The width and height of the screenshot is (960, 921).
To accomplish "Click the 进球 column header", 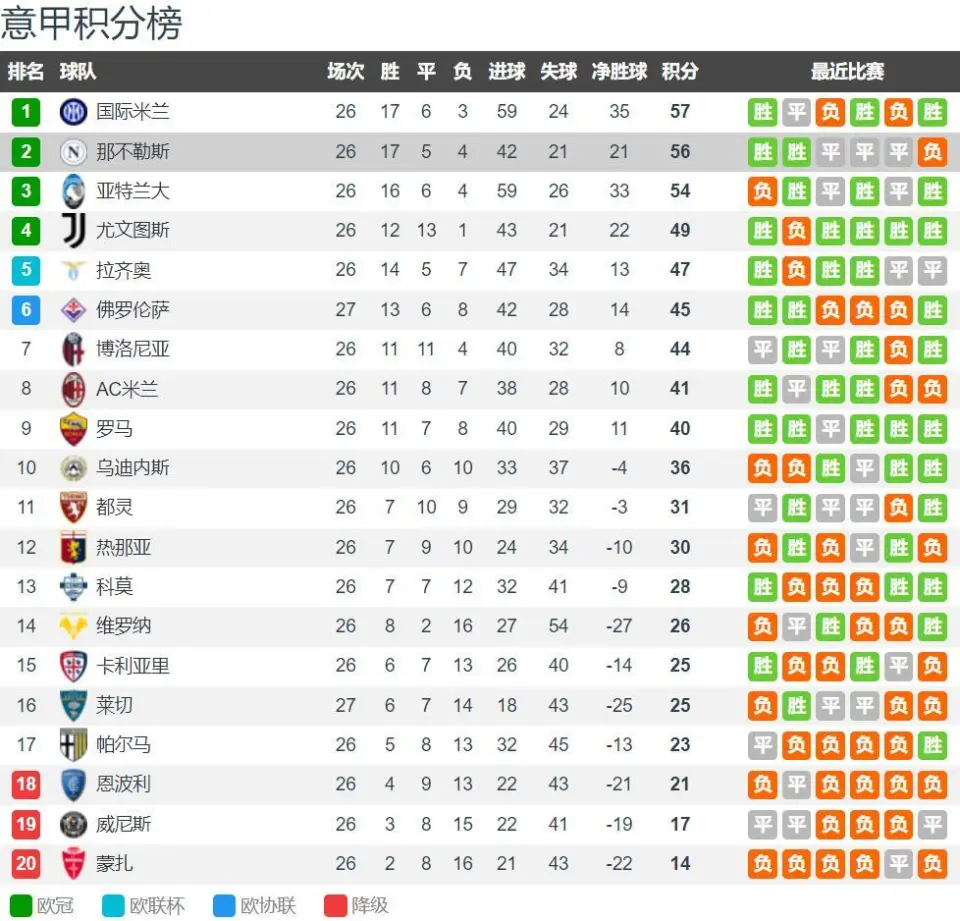I will pos(506,72).
